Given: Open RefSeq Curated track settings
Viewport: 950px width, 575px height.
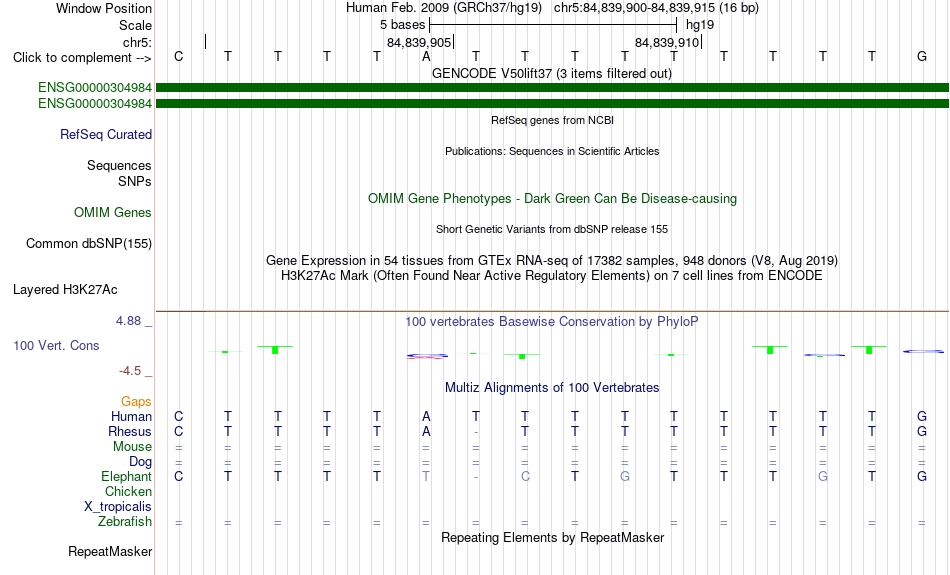Looking at the screenshot, I should [x=106, y=135].
